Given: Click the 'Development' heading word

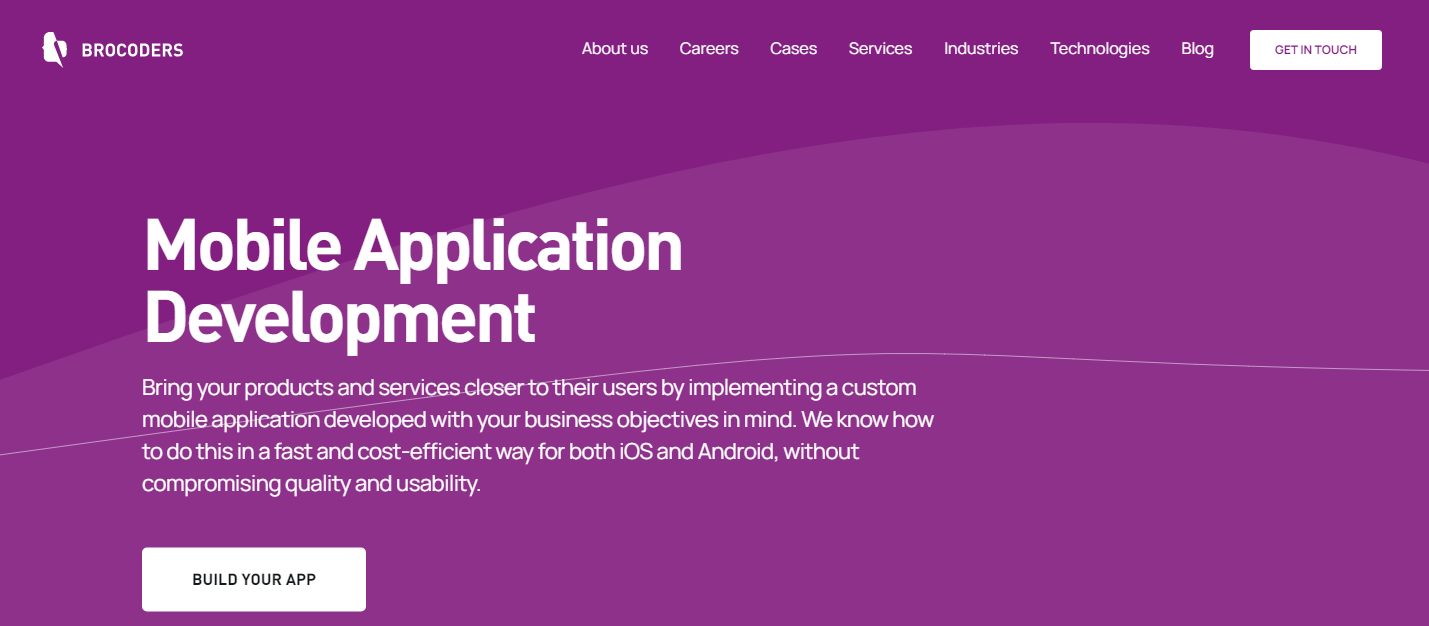Looking at the screenshot, I should [x=340, y=316].
